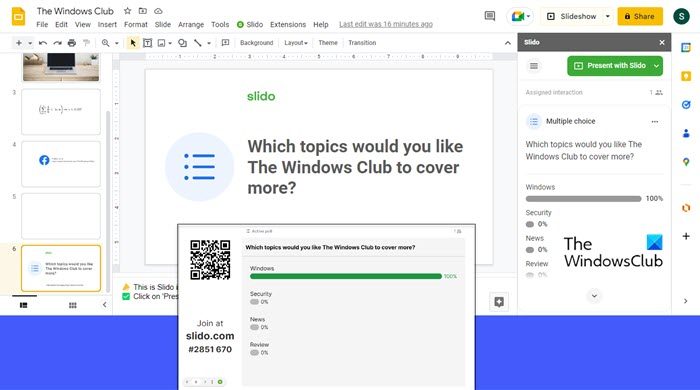The image size is (700, 390).
Task: Click the move to folder icon
Action: point(143,11)
